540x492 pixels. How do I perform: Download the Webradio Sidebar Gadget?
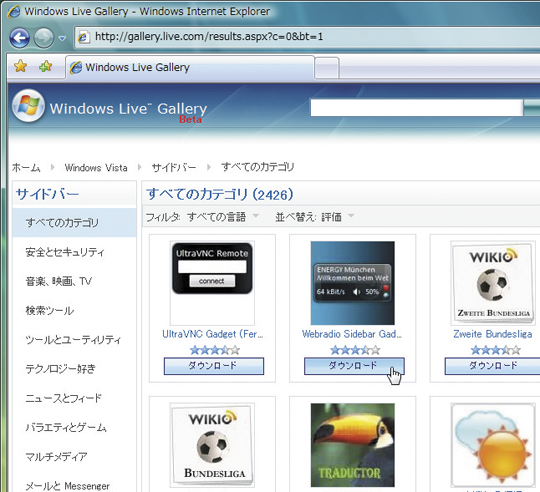[354, 366]
